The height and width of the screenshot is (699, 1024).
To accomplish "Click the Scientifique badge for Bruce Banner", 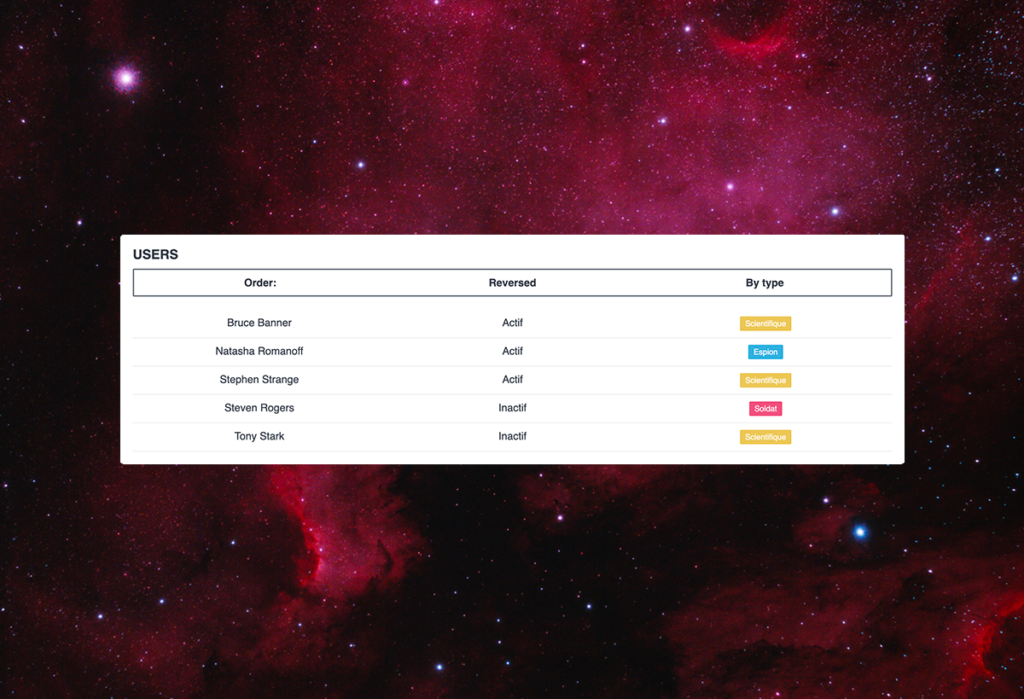I will 765,323.
